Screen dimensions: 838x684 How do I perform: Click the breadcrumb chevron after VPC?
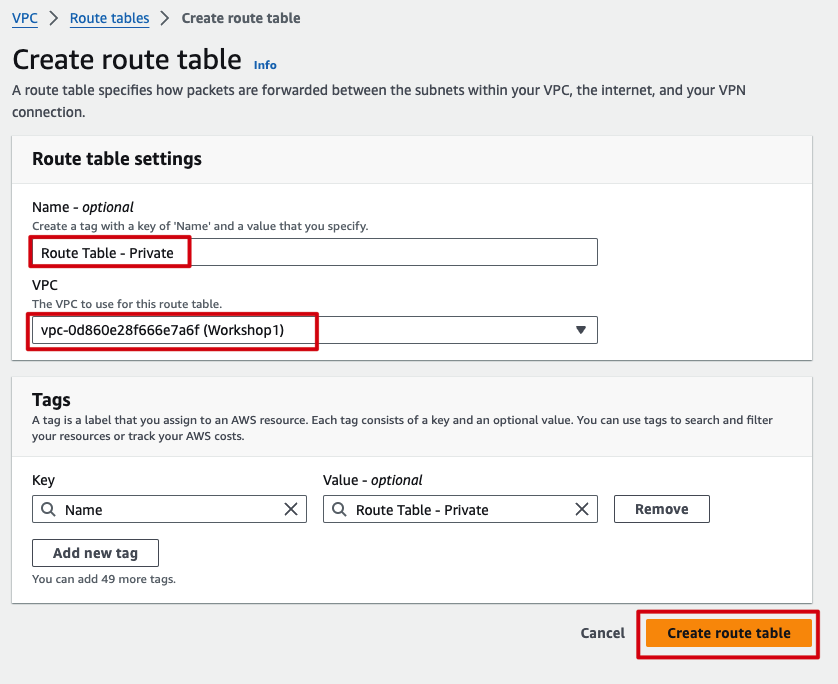pos(54,18)
